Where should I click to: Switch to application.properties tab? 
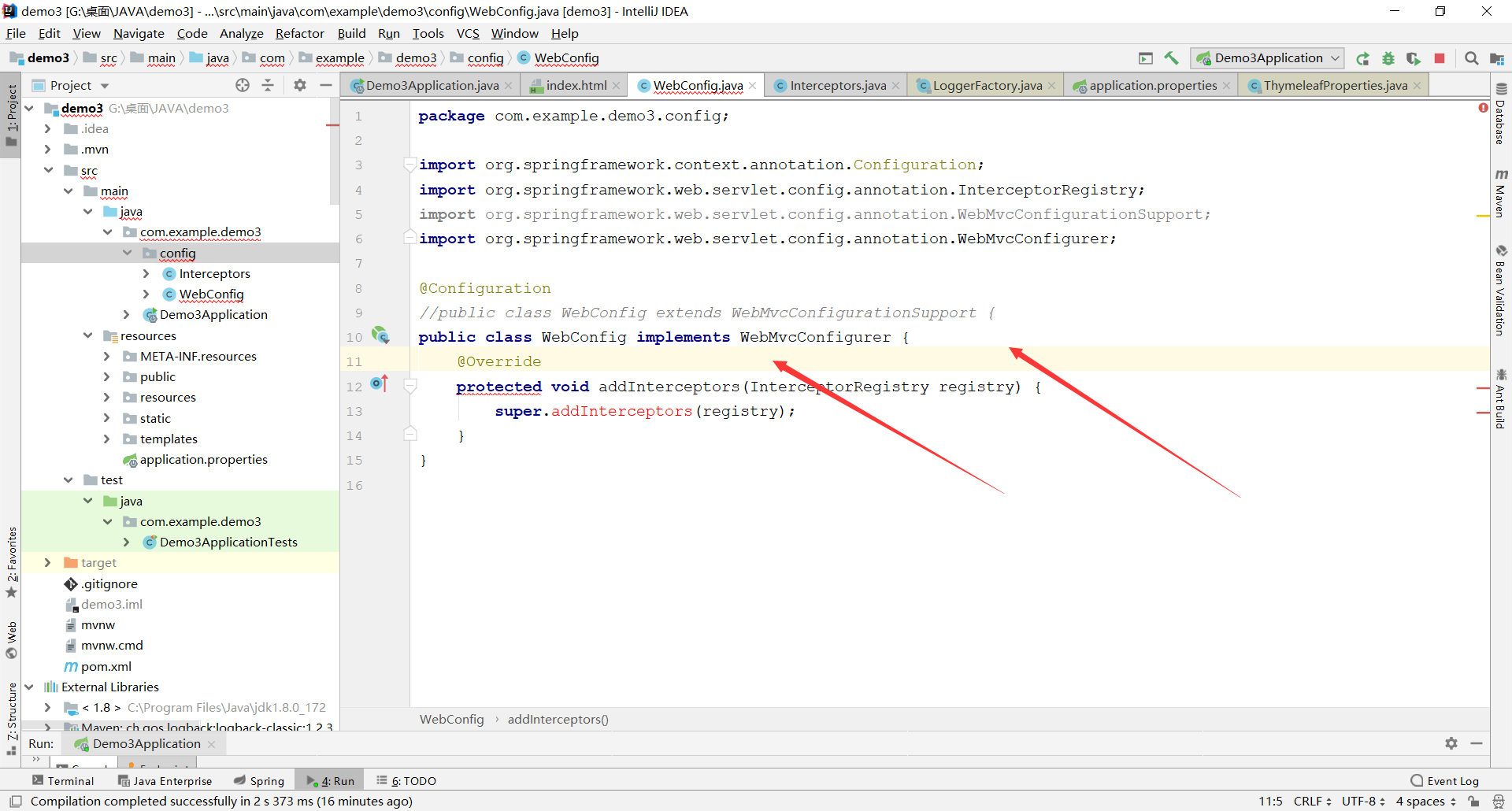[1151, 85]
